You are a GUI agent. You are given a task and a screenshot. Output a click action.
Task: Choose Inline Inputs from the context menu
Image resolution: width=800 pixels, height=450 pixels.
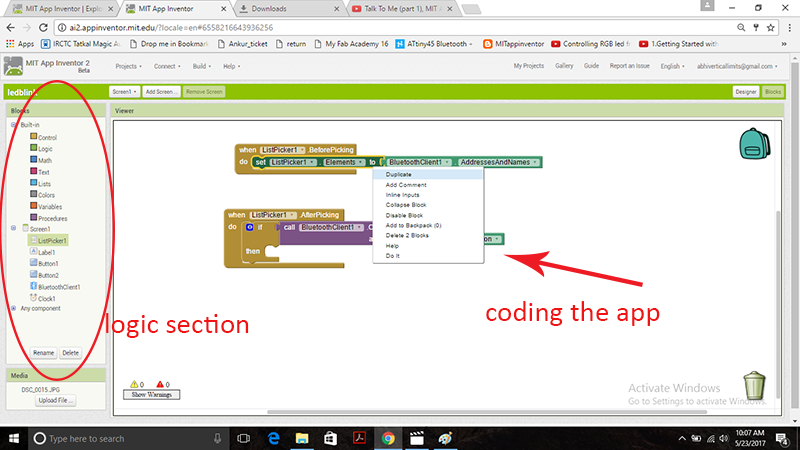[428, 195]
